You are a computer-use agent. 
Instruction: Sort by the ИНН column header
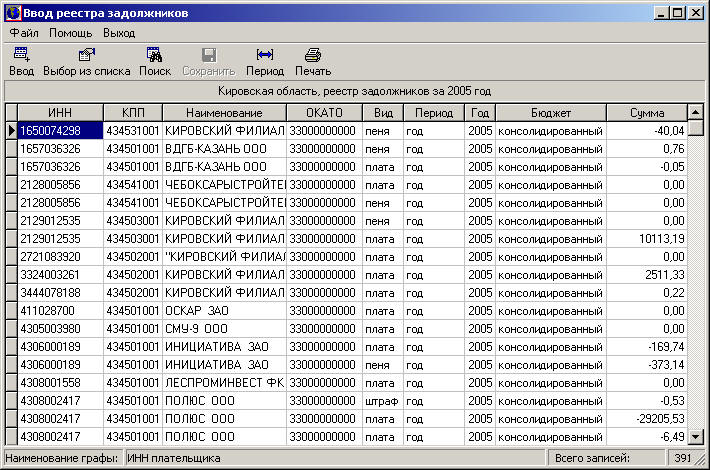click(x=61, y=112)
